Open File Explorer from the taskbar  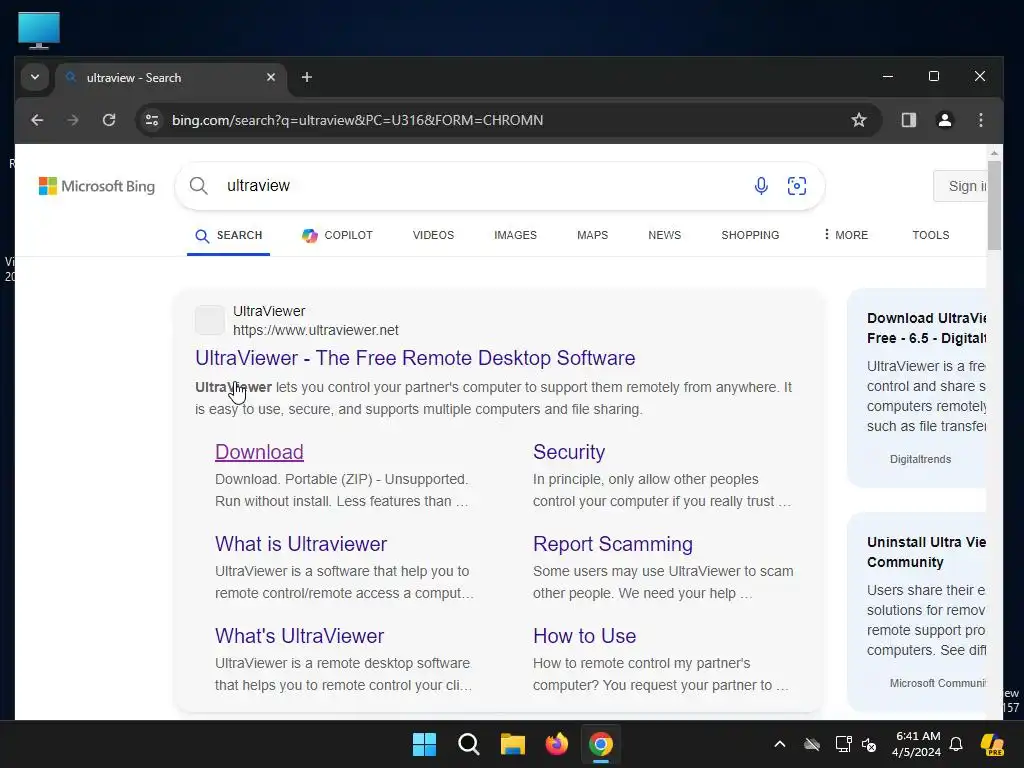point(513,744)
